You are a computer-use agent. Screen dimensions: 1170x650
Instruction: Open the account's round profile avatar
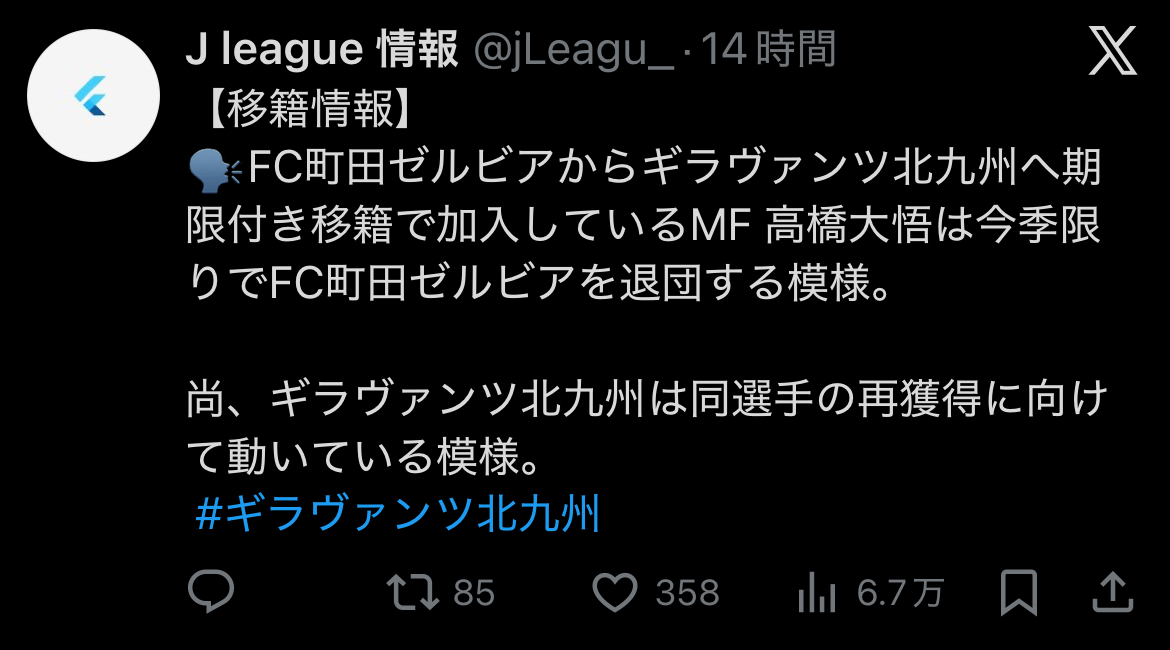93,96
